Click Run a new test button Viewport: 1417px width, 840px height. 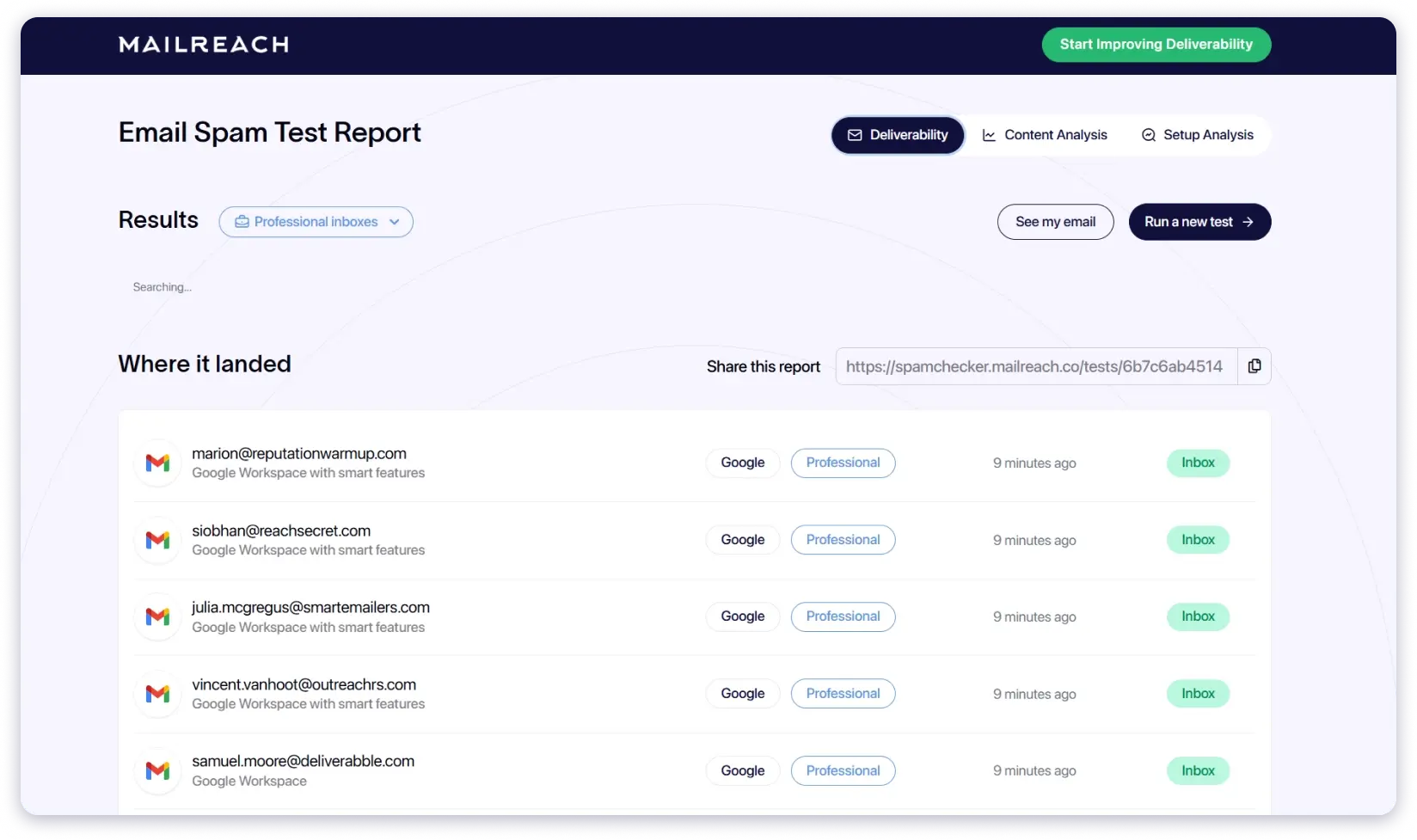click(x=1199, y=222)
